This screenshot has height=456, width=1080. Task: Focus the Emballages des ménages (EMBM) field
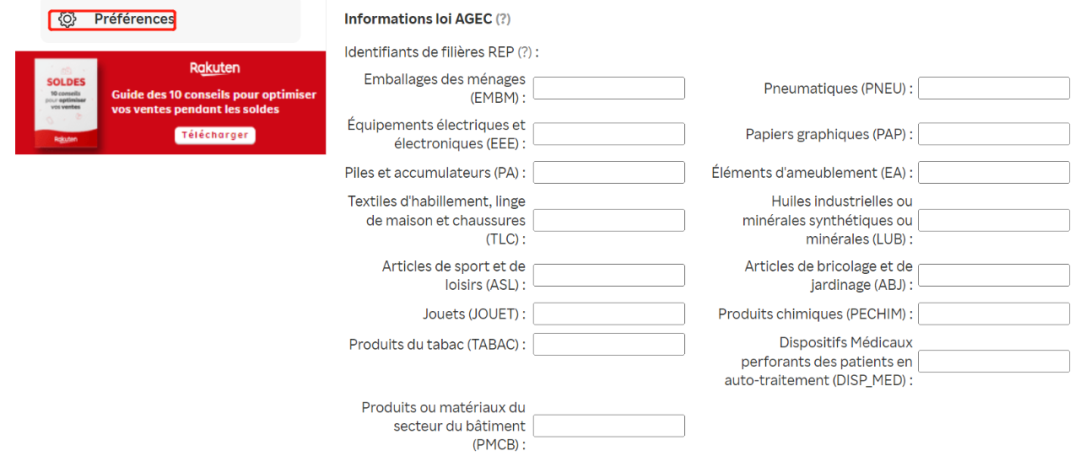pos(609,88)
